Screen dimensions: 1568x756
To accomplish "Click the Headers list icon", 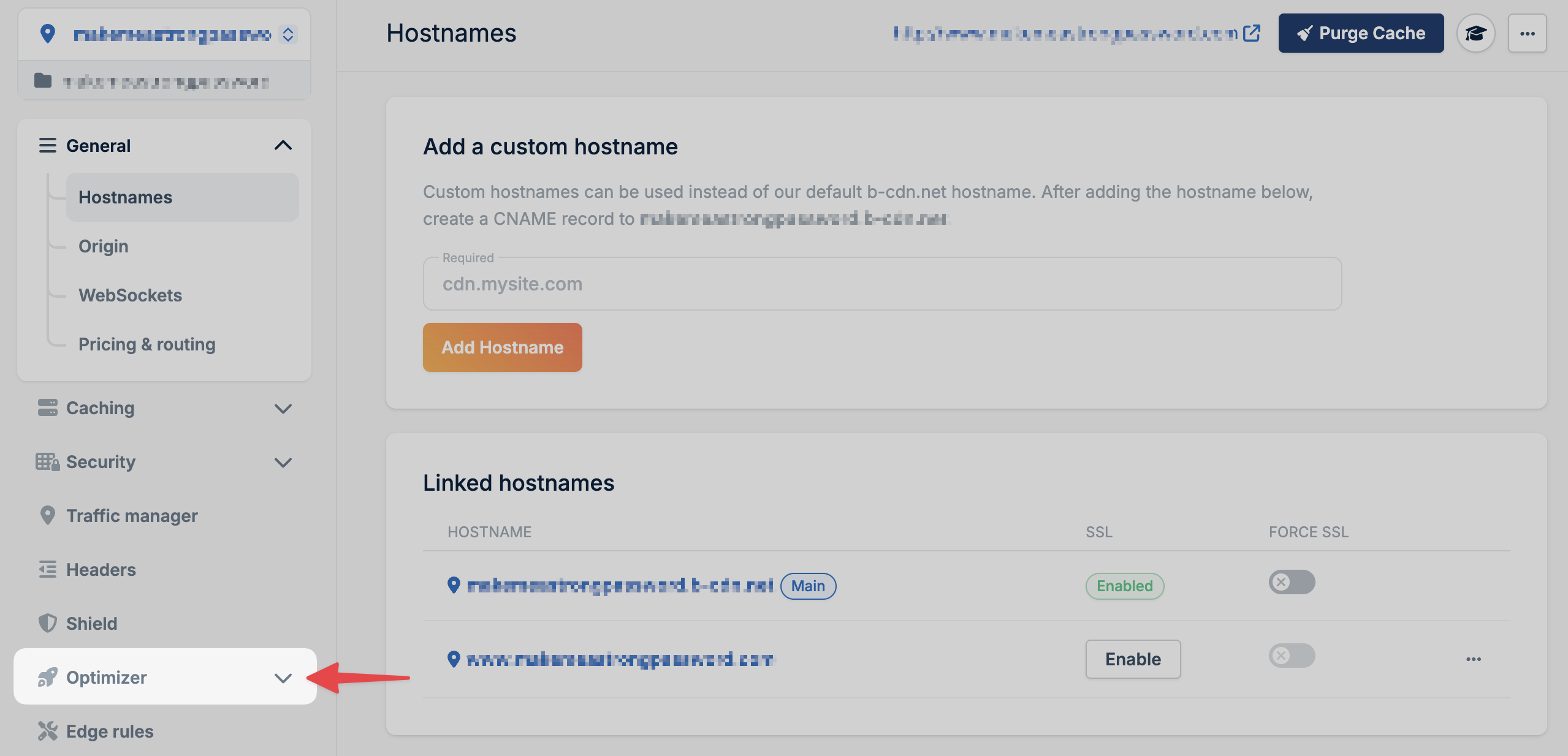I will click(47, 569).
